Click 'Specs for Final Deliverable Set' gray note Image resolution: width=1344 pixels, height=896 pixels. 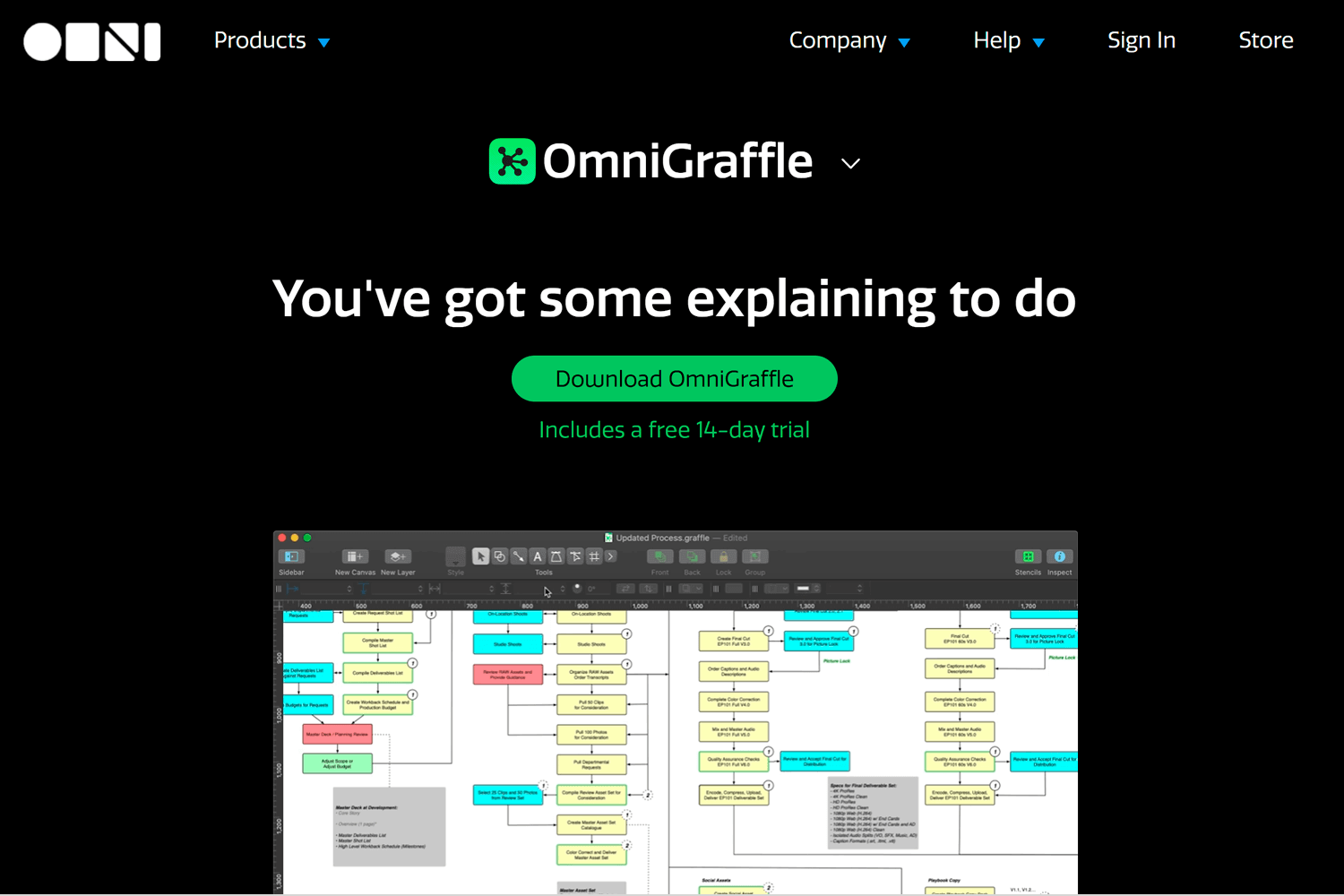(874, 814)
